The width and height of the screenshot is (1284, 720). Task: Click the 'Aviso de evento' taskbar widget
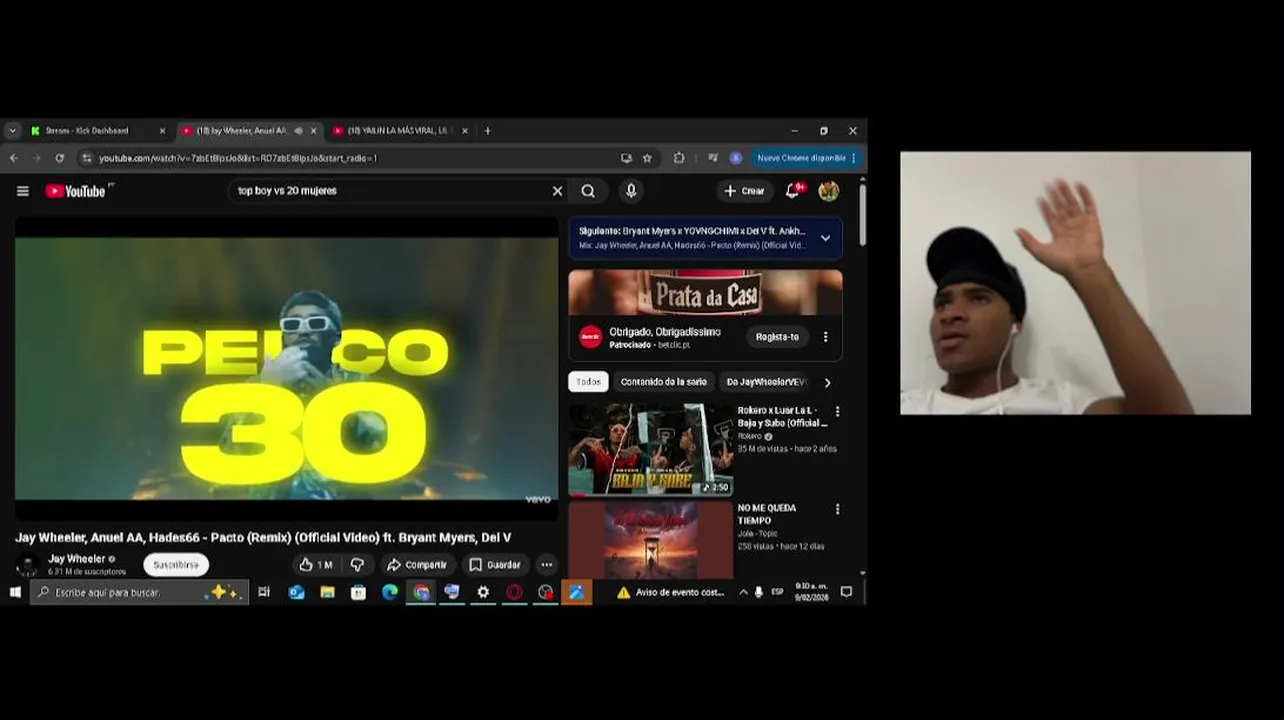click(670, 592)
